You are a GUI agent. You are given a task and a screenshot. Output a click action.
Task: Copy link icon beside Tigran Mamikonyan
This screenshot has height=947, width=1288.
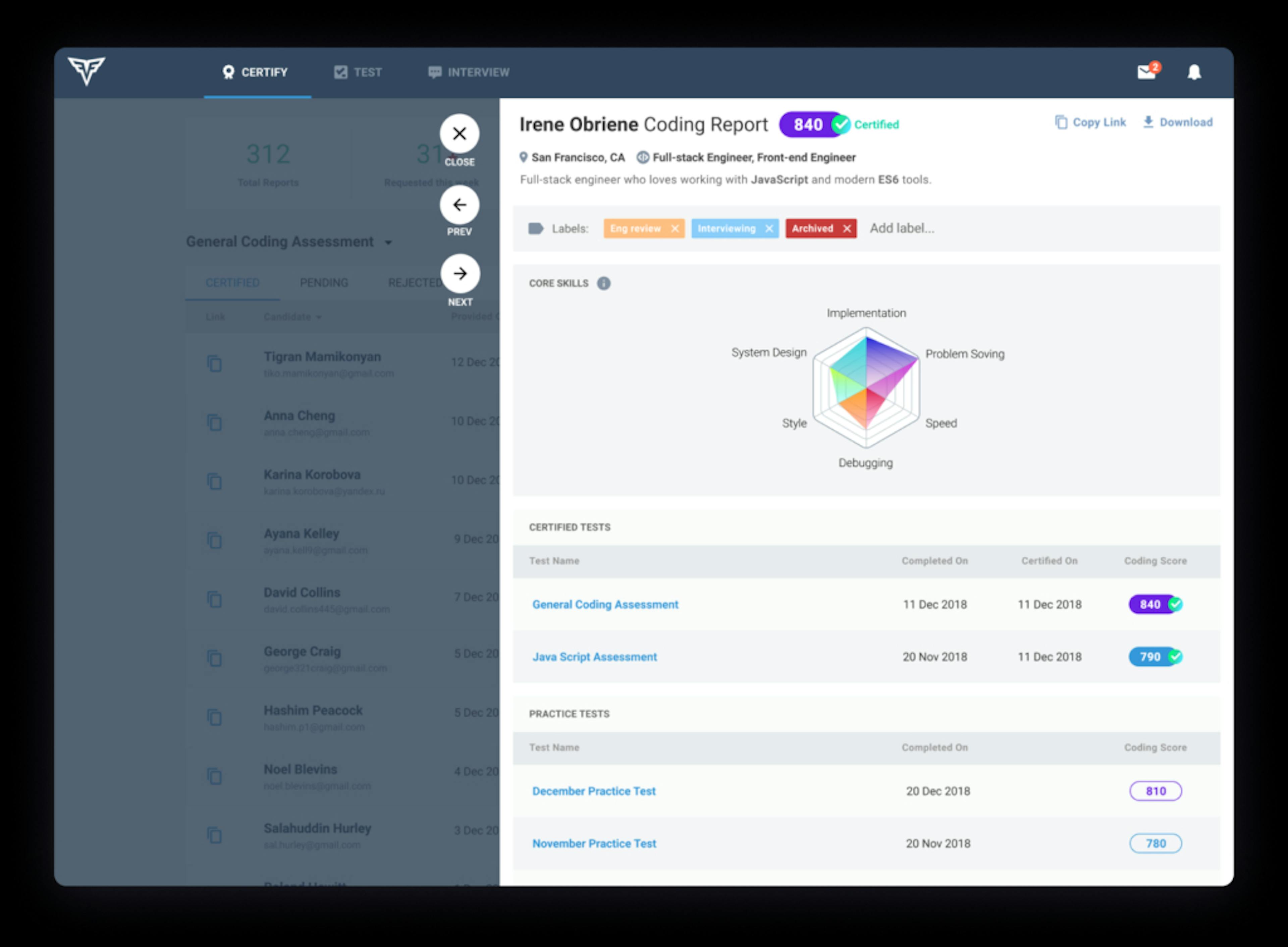[x=214, y=364]
